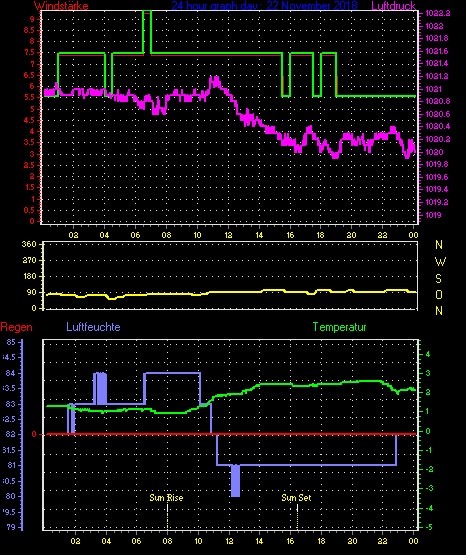Click hour label 20 under the wind graph
This screenshot has width=466, height=555.
(x=351, y=235)
